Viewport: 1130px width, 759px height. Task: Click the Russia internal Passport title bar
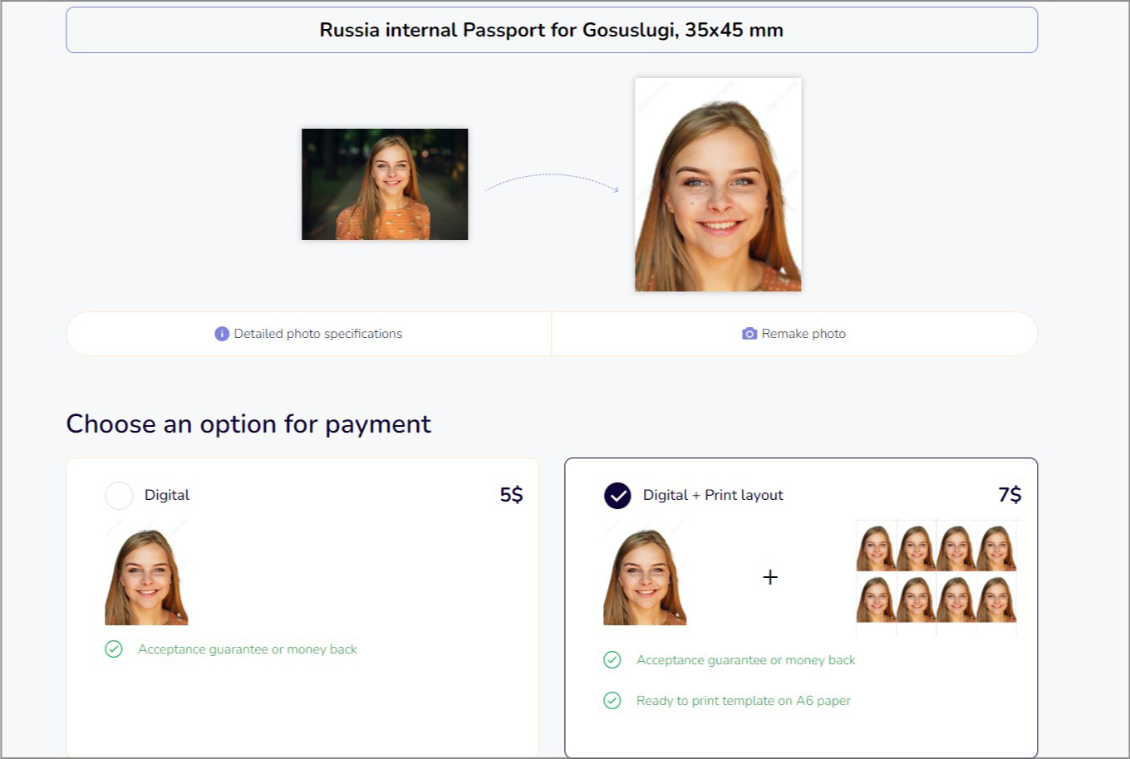(552, 30)
